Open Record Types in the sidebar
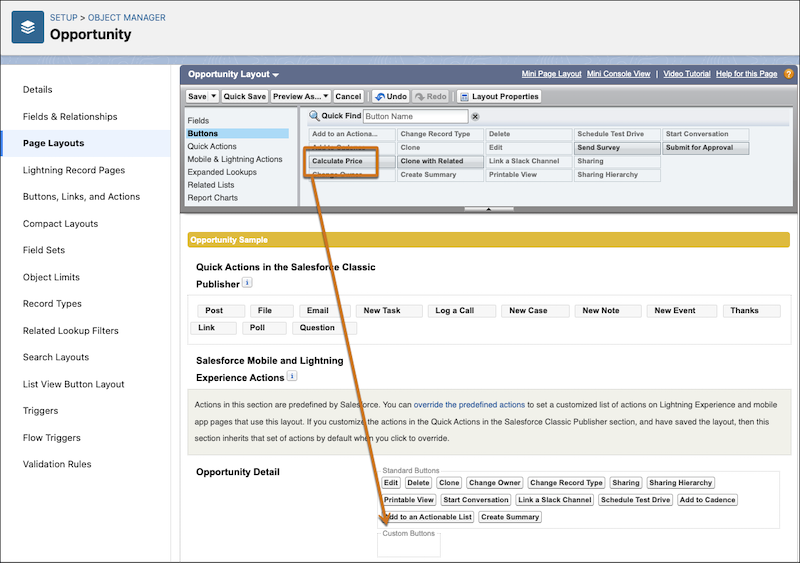 coord(52,304)
